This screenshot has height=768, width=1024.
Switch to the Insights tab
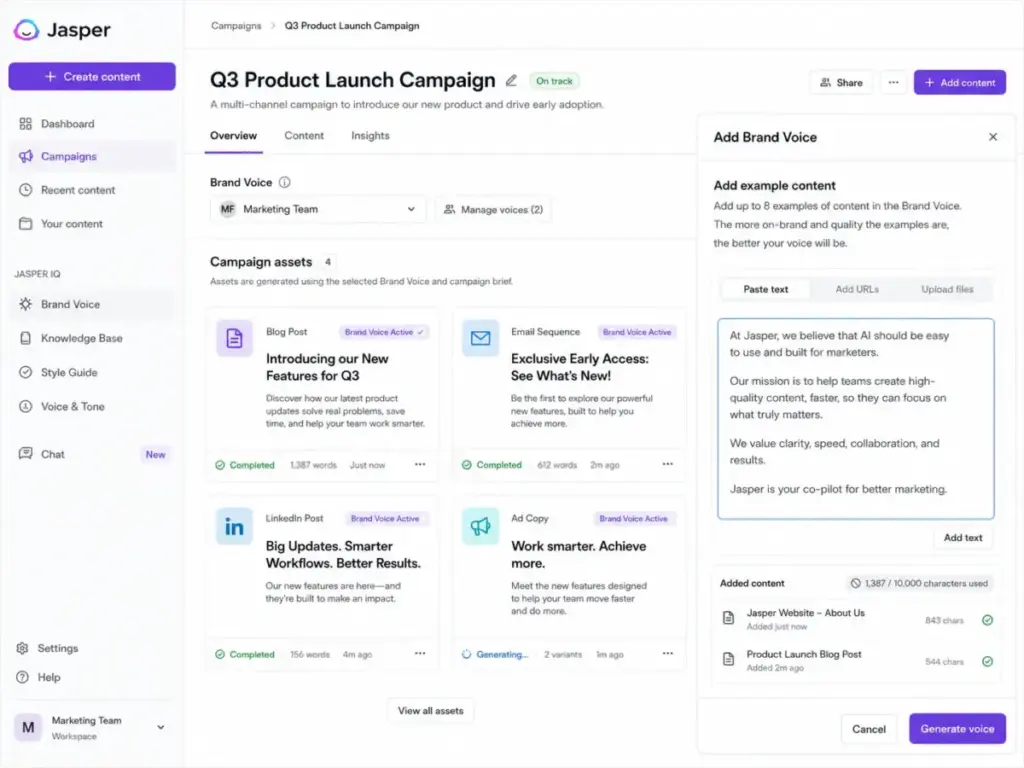[x=370, y=136]
